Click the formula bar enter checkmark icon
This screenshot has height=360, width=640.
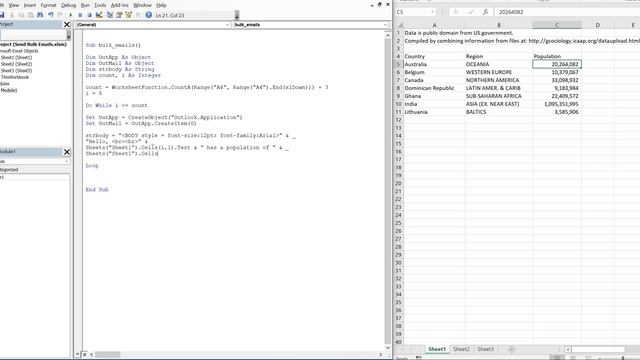tap(471, 12)
